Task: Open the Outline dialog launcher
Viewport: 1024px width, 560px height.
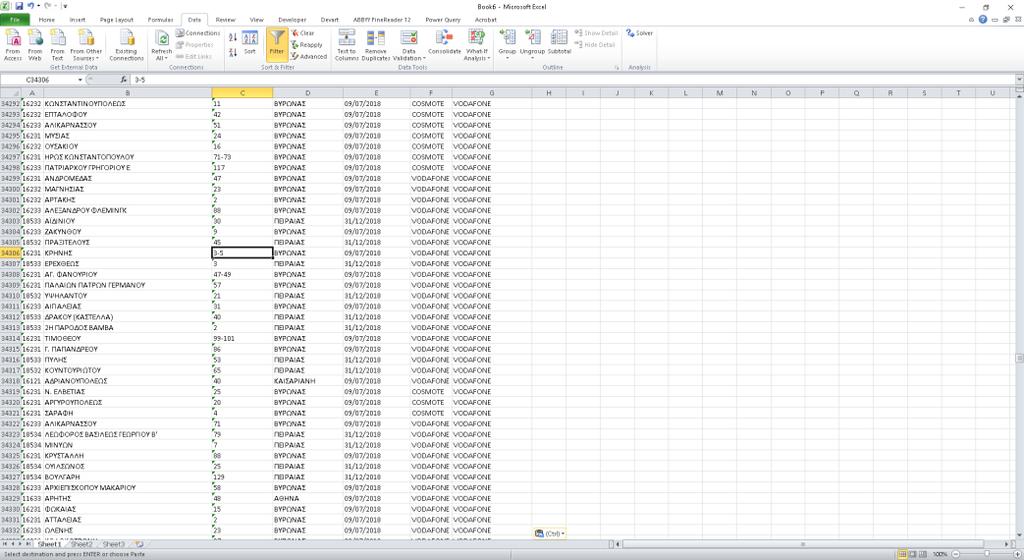Action: click(x=616, y=67)
